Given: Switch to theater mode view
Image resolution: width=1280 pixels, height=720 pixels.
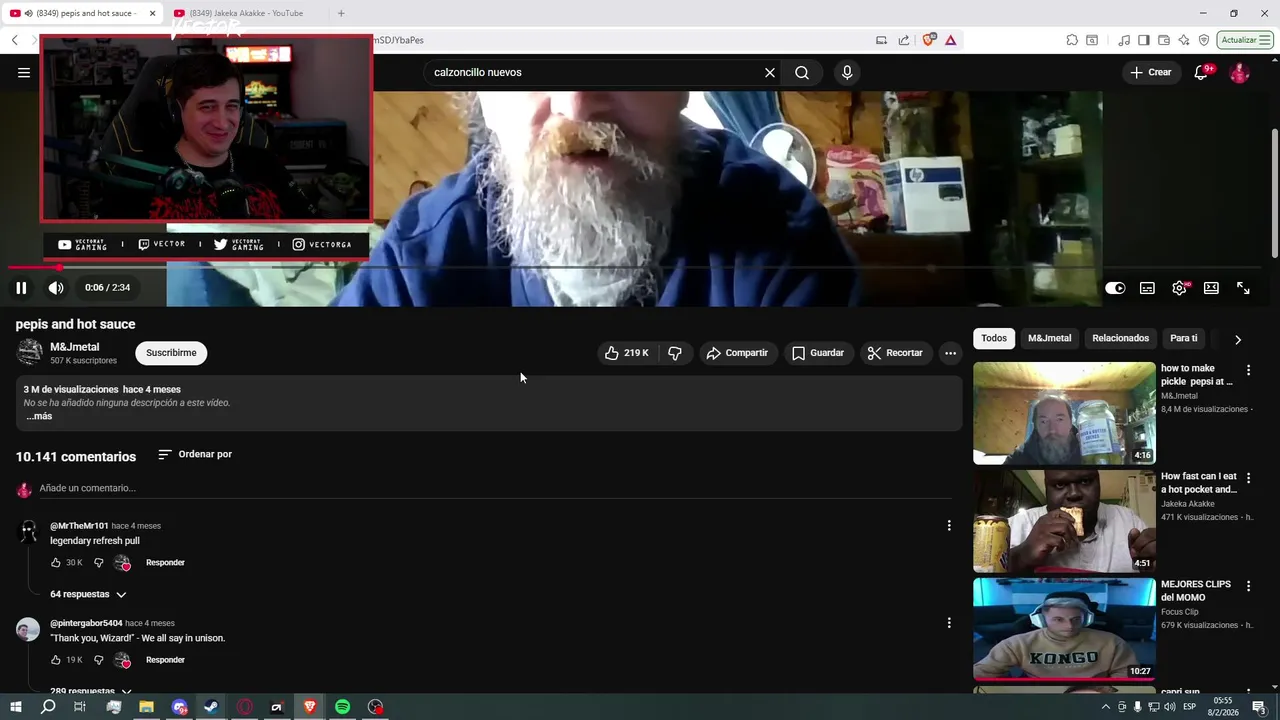Looking at the screenshot, I should (x=1211, y=288).
